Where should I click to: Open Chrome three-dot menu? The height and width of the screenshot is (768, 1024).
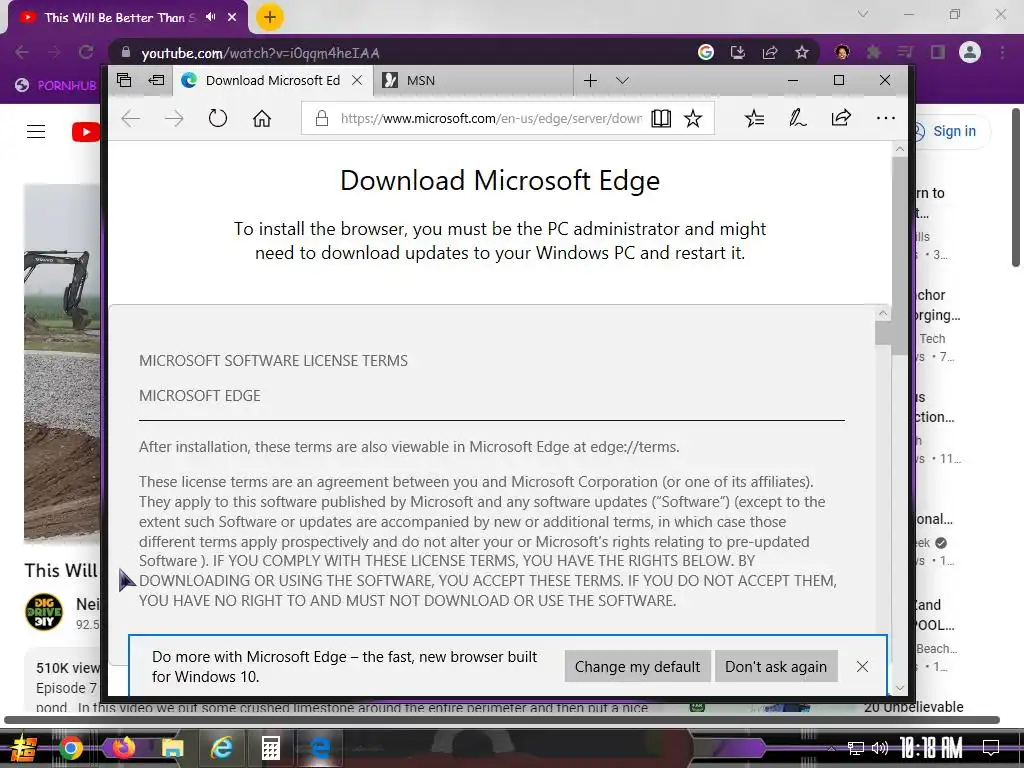[1002, 52]
